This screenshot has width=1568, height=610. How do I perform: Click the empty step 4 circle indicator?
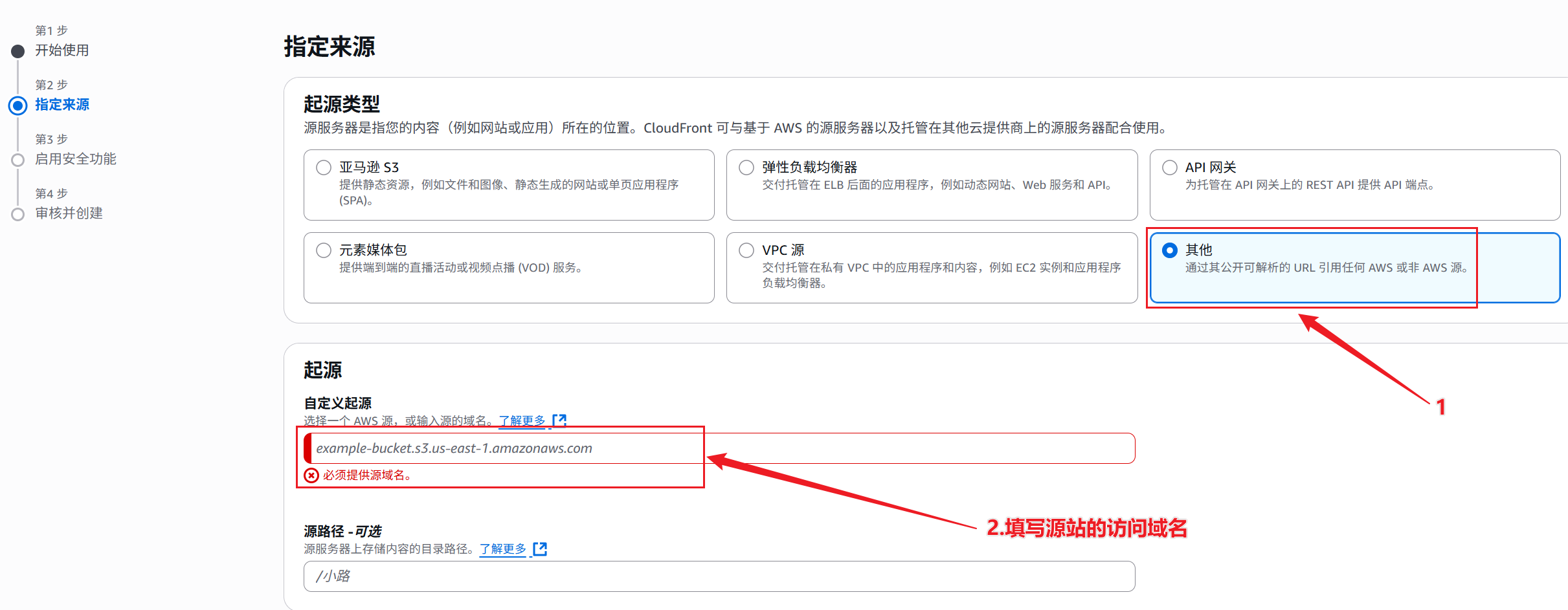point(18,214)
